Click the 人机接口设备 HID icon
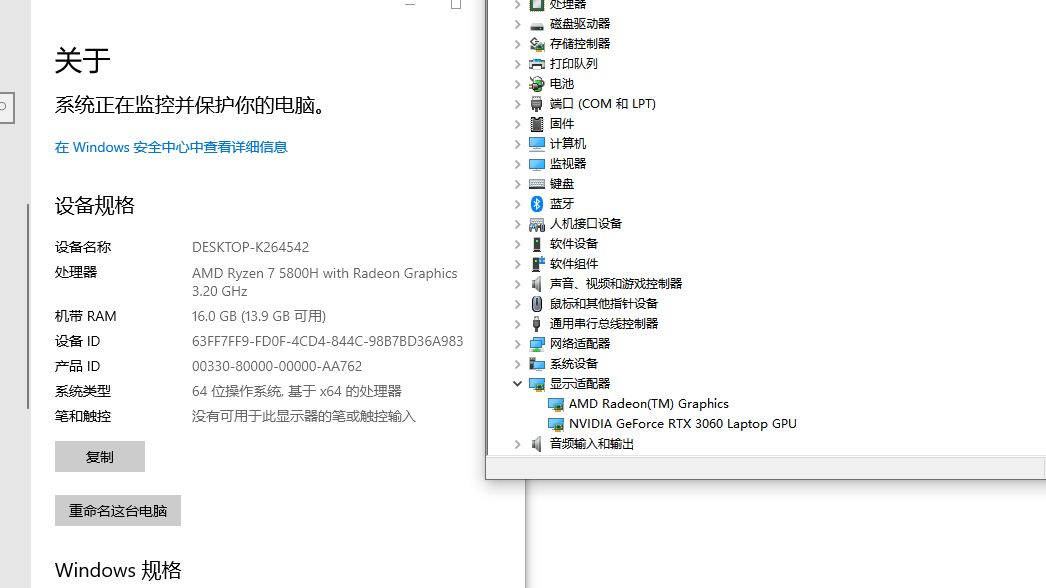Screen dimensions: 1046x588 point(536,224)
